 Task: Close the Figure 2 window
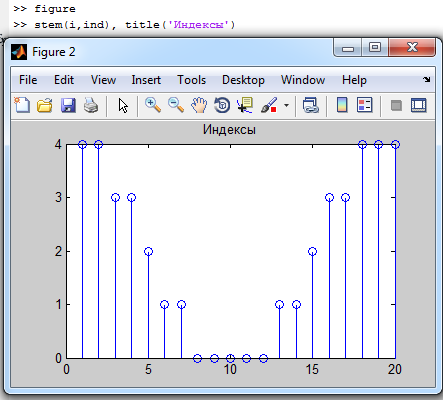pos(412,48)
